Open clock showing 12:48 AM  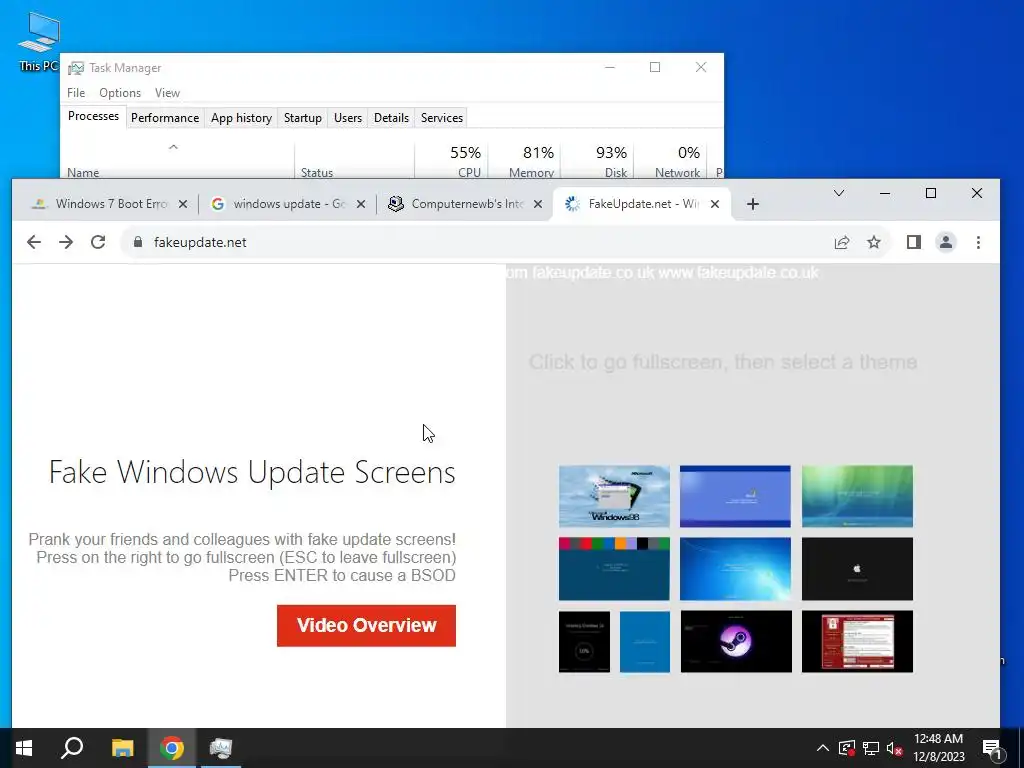pos(938,748)
